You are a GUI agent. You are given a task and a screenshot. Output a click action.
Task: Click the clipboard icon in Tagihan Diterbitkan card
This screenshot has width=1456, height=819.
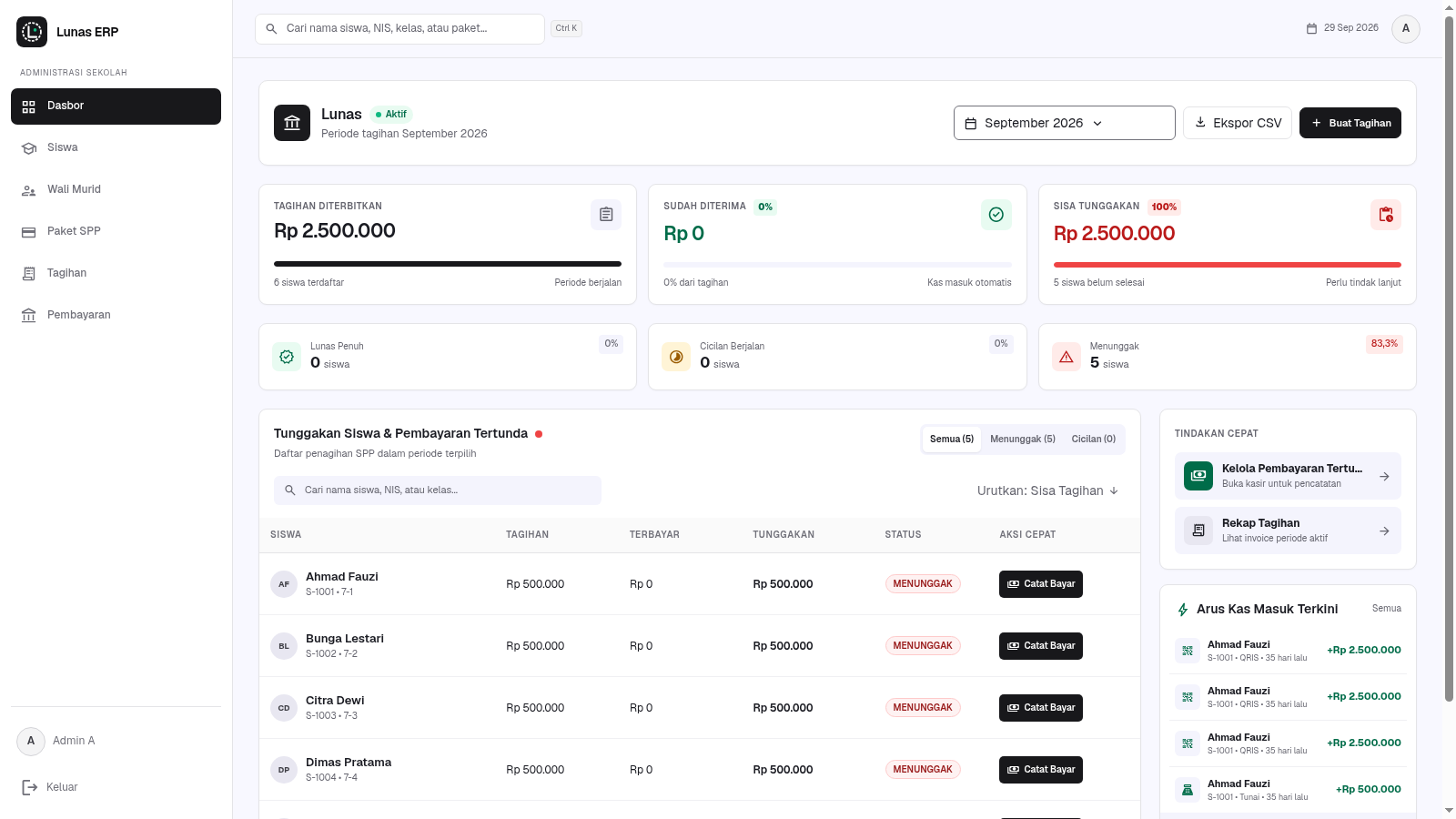pyautogui.click(x=606, y=215)
